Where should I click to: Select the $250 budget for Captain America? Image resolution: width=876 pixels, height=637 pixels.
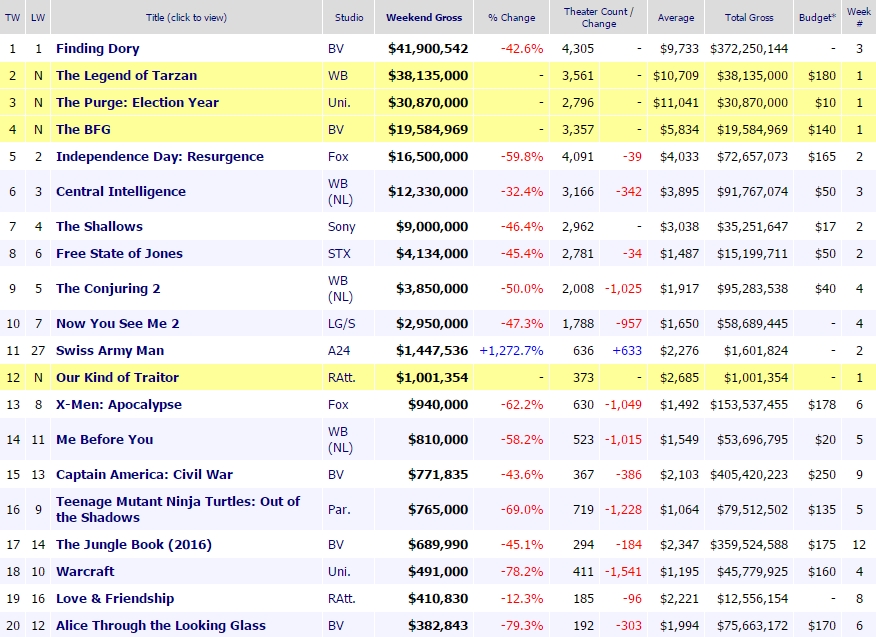[822, 474]
